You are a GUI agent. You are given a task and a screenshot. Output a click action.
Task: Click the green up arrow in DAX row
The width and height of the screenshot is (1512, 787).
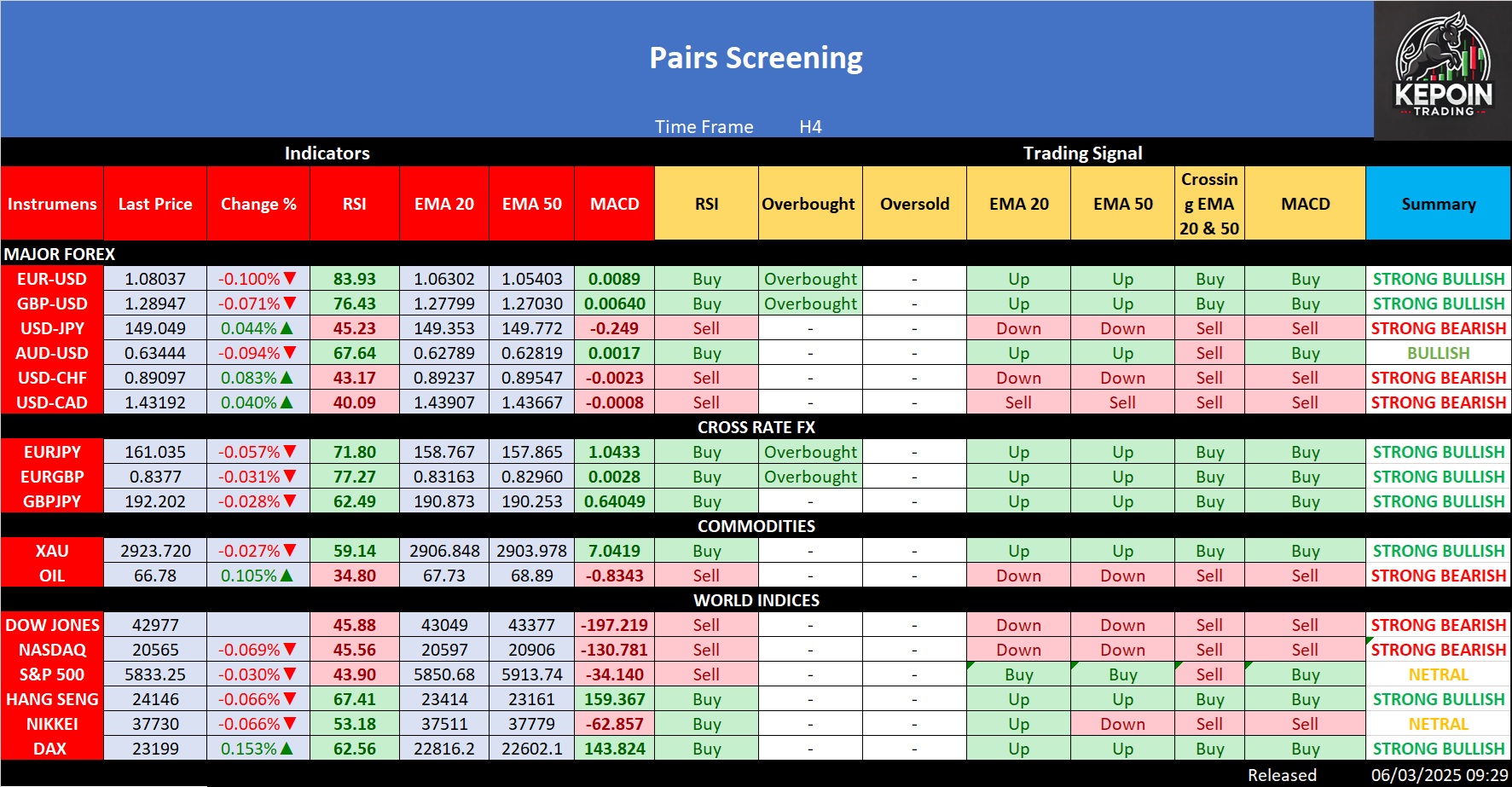tap(287, 749)
